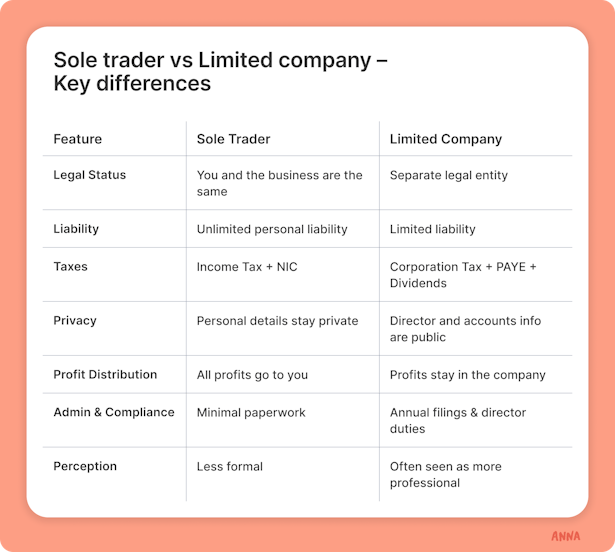The image size is (615, 552).
Task: Click the 'Minimal paperwork' cell
Action: 251,413
